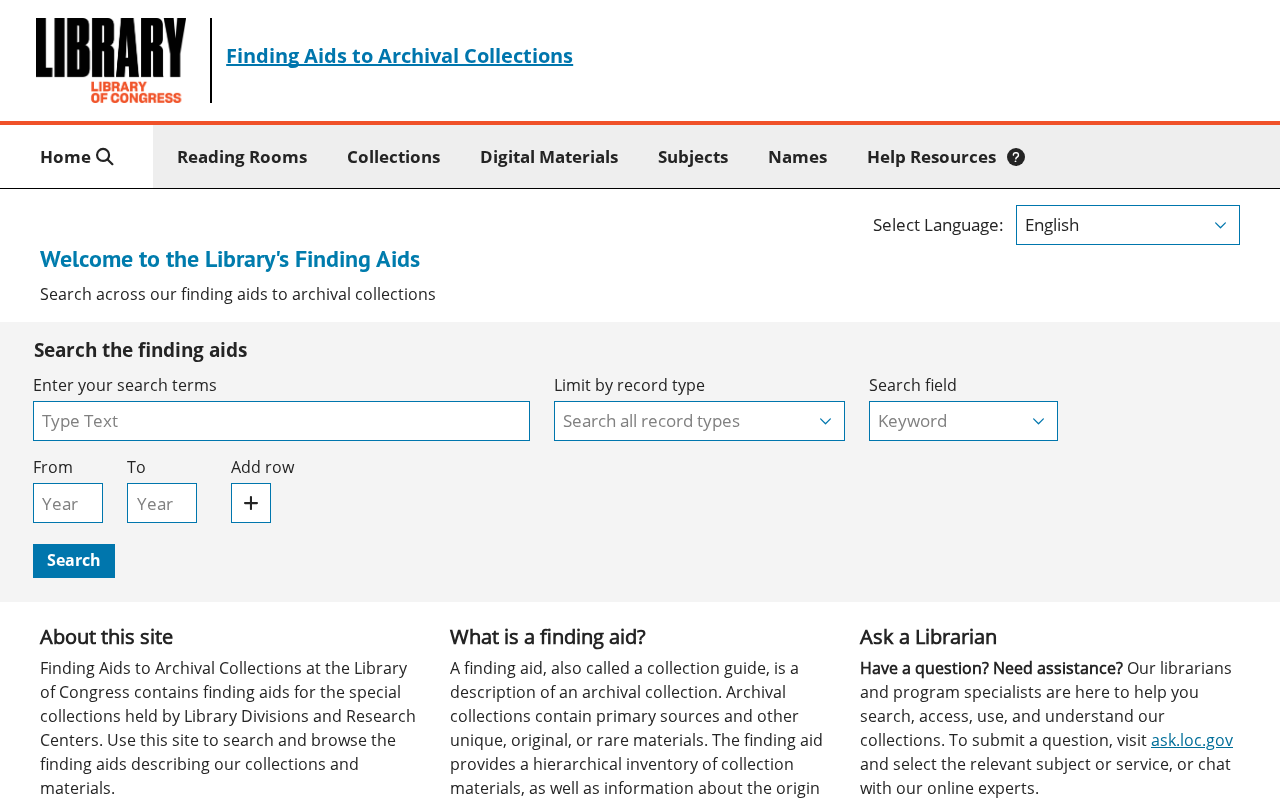Open Digital Materials in navigation bar
This screenshot has width=1280, height=800.
tap(549, 157)
